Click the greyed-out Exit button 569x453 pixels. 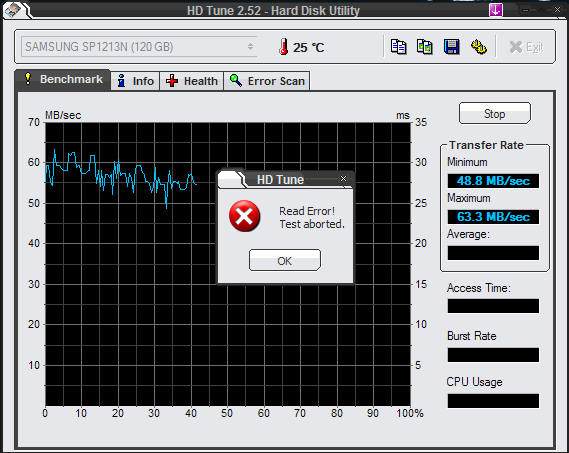coord(526,47)
